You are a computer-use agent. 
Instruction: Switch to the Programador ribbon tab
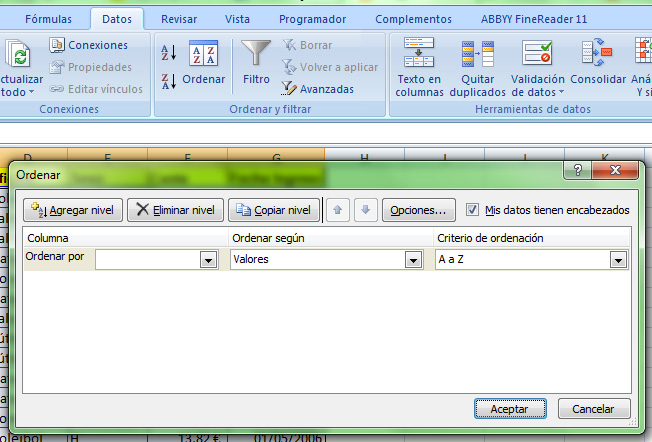point(312,19)
